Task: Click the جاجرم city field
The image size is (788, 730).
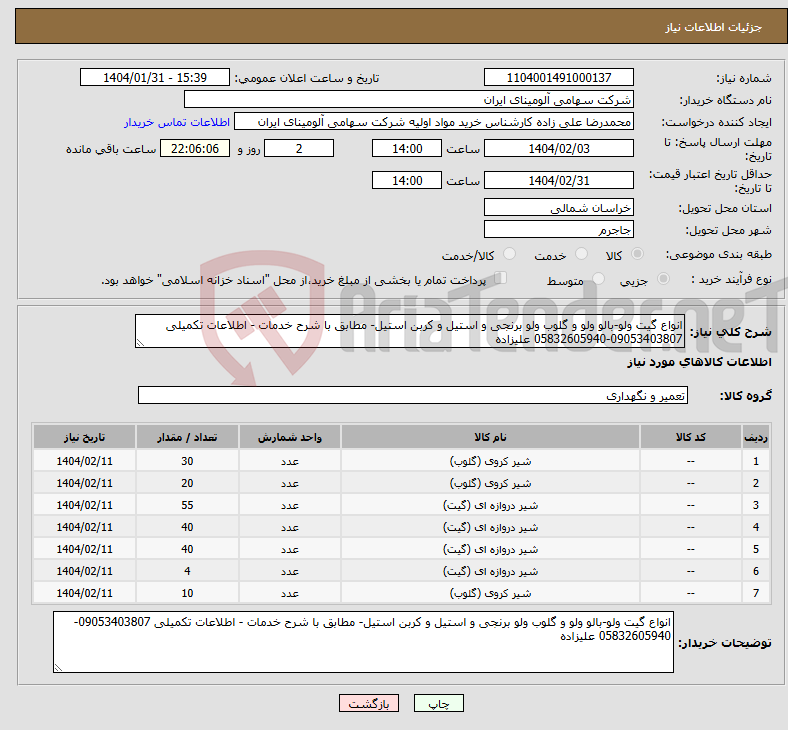Action: [558, 230]
